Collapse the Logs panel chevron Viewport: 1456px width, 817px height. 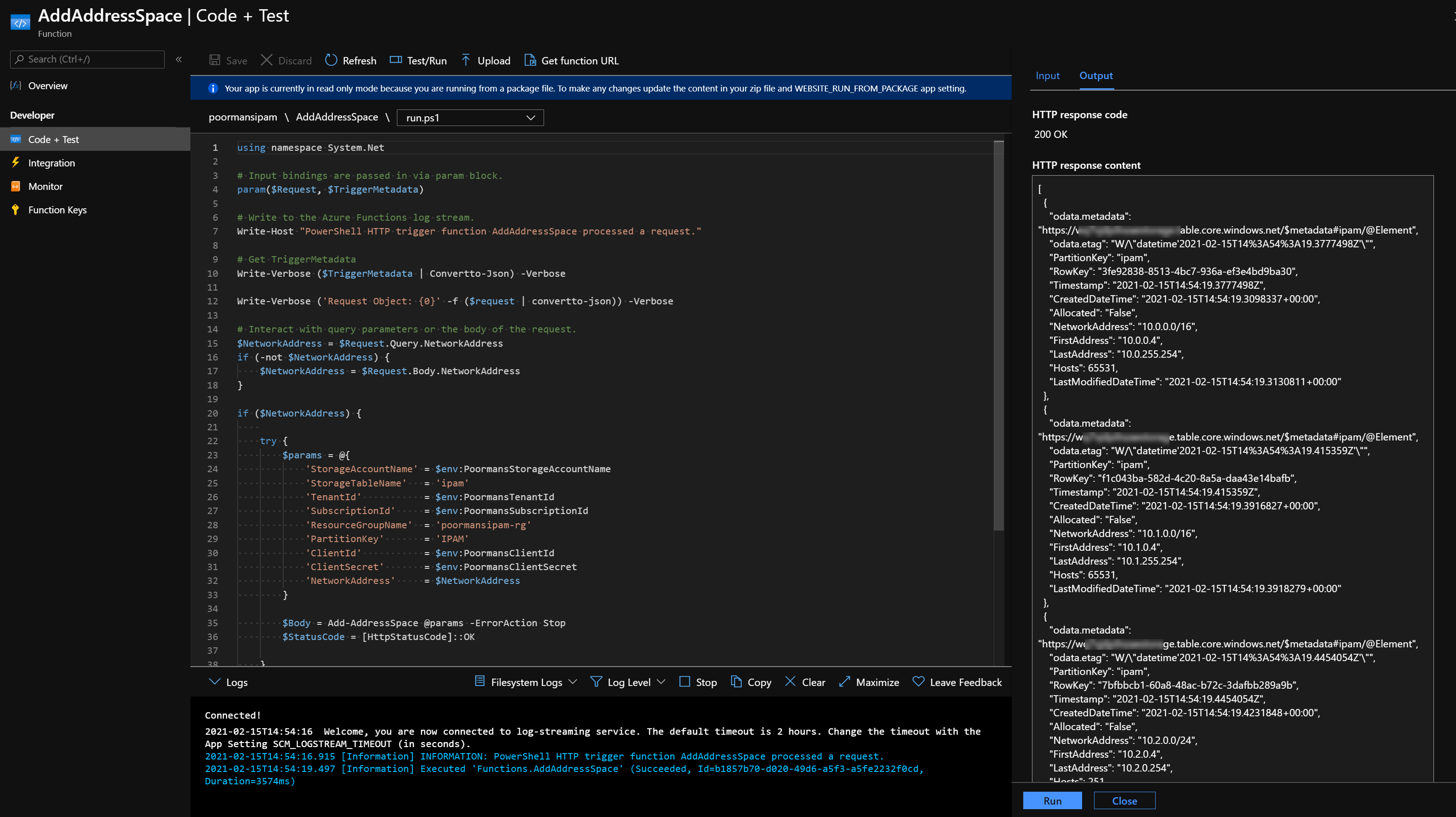[214, 682]
